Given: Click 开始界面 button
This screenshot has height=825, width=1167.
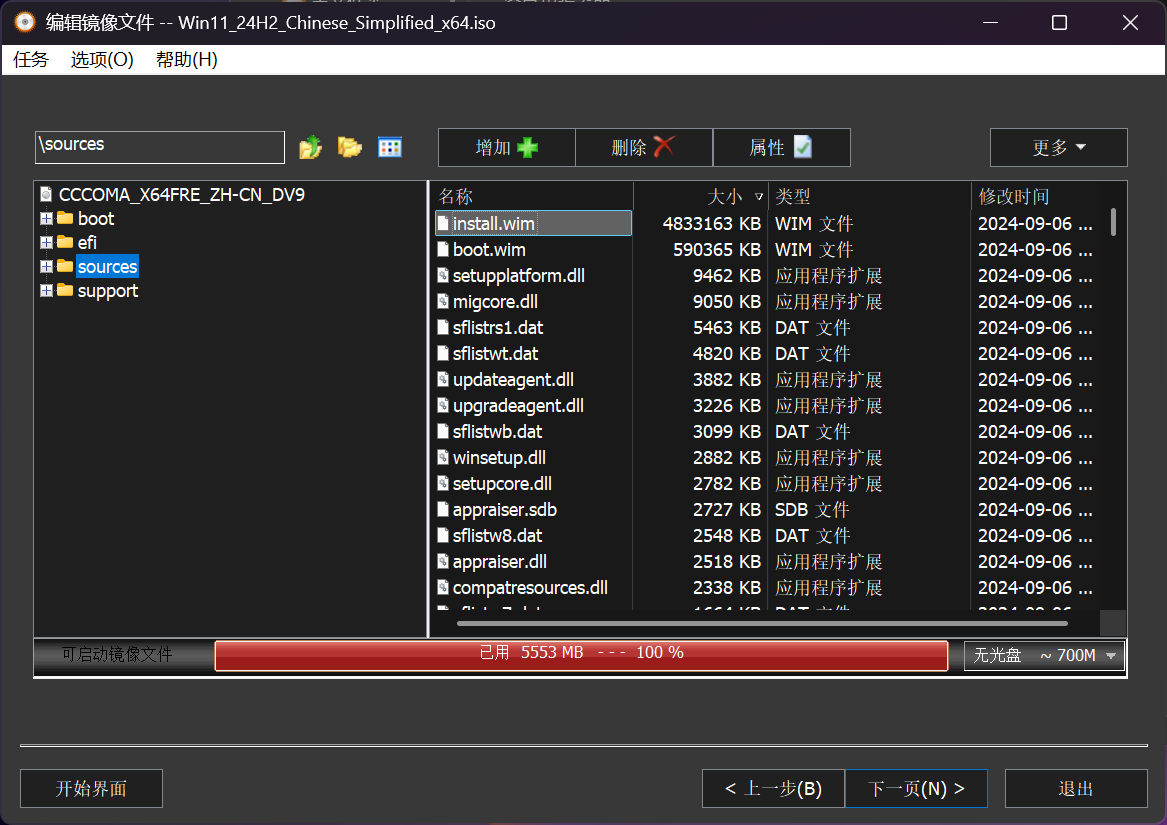Looking at the screenshot, I should click(x=92, y=789).
